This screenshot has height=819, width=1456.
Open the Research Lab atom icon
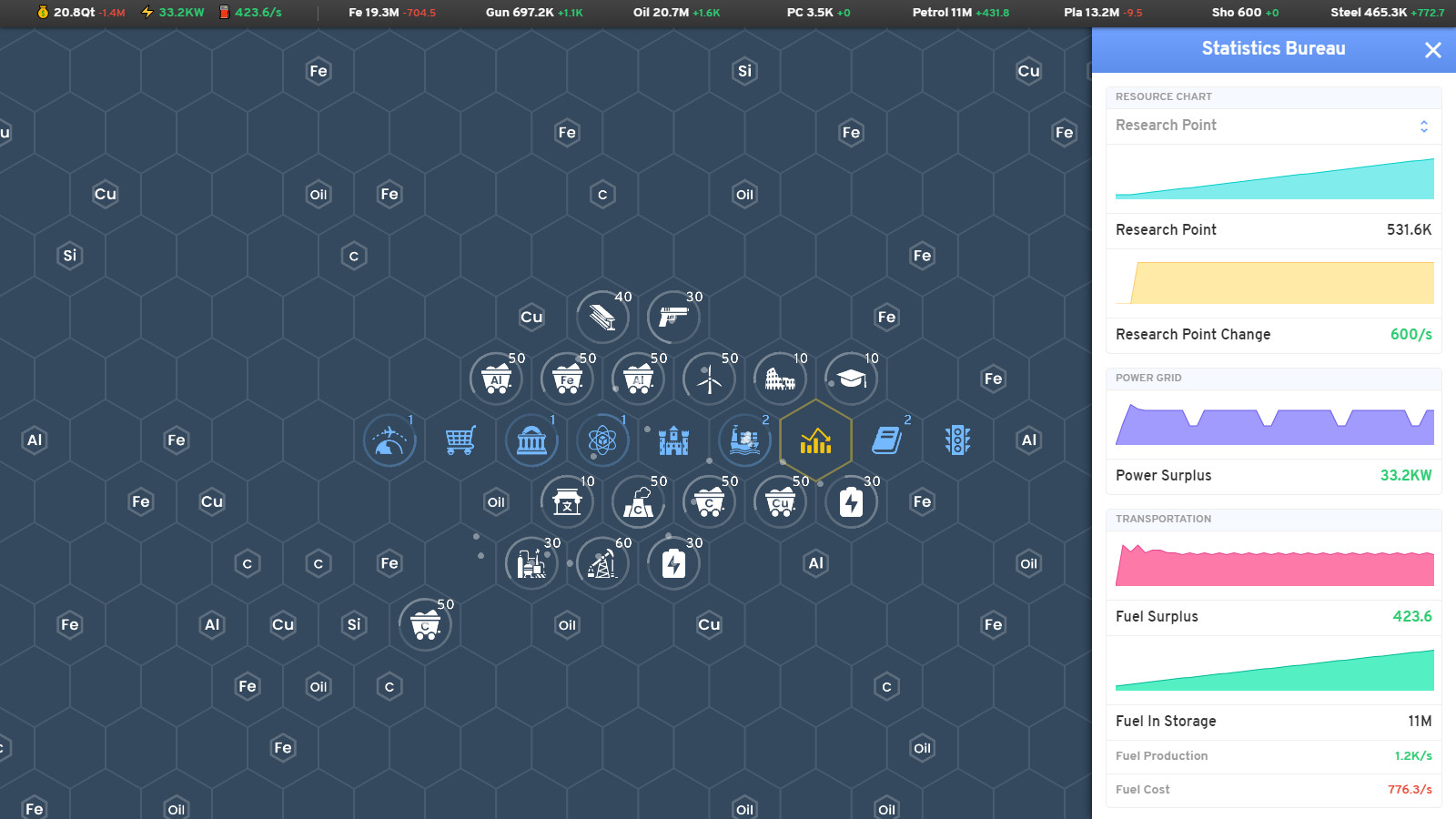pyautogui.click(x=602, y=440)
